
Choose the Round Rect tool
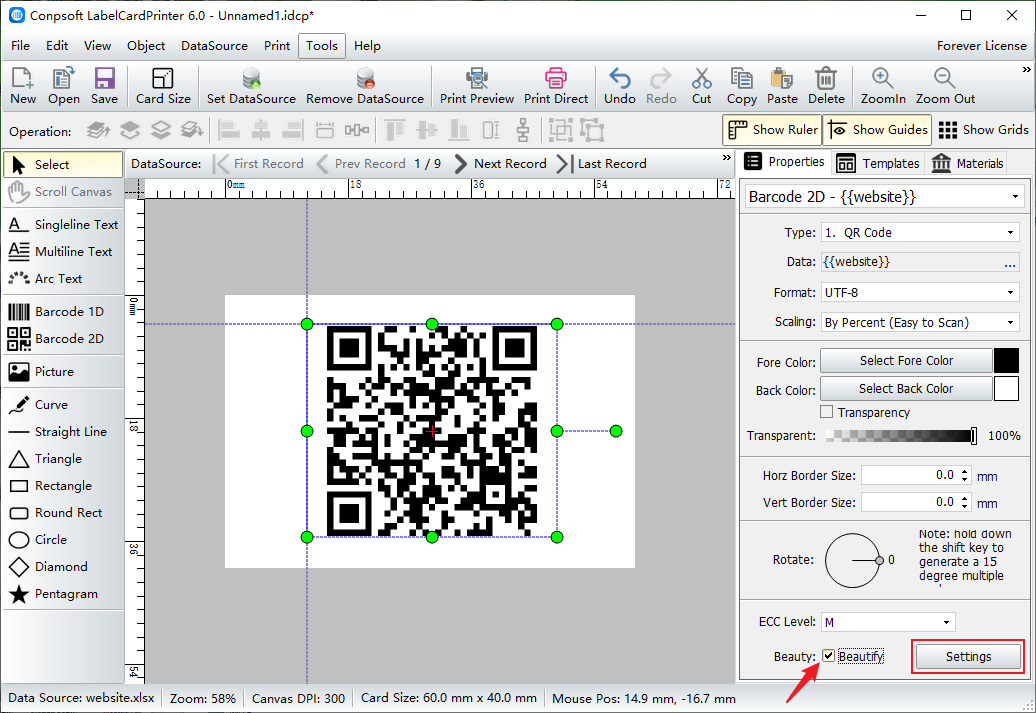click(63, 513)
